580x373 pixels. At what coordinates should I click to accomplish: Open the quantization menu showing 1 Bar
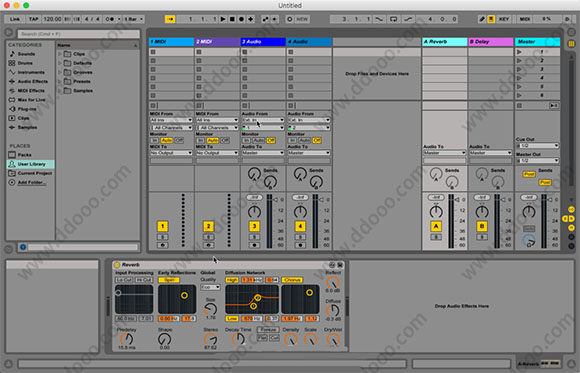click(134, 19)
